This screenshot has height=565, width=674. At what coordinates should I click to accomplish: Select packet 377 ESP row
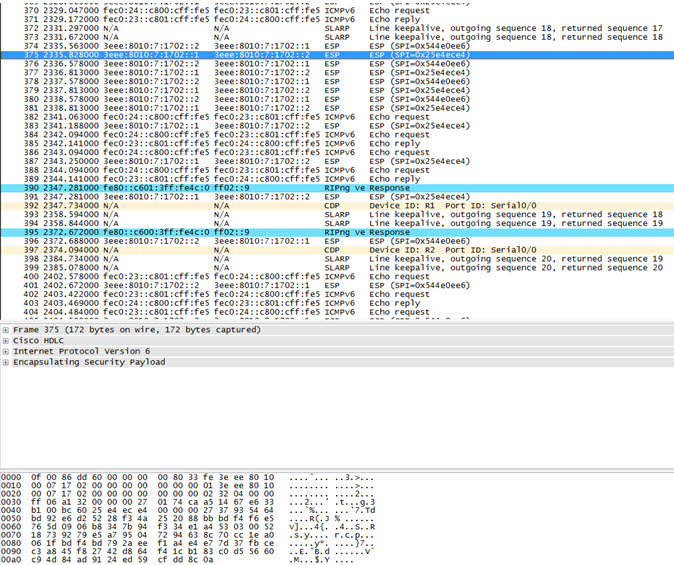pos(337,73)
